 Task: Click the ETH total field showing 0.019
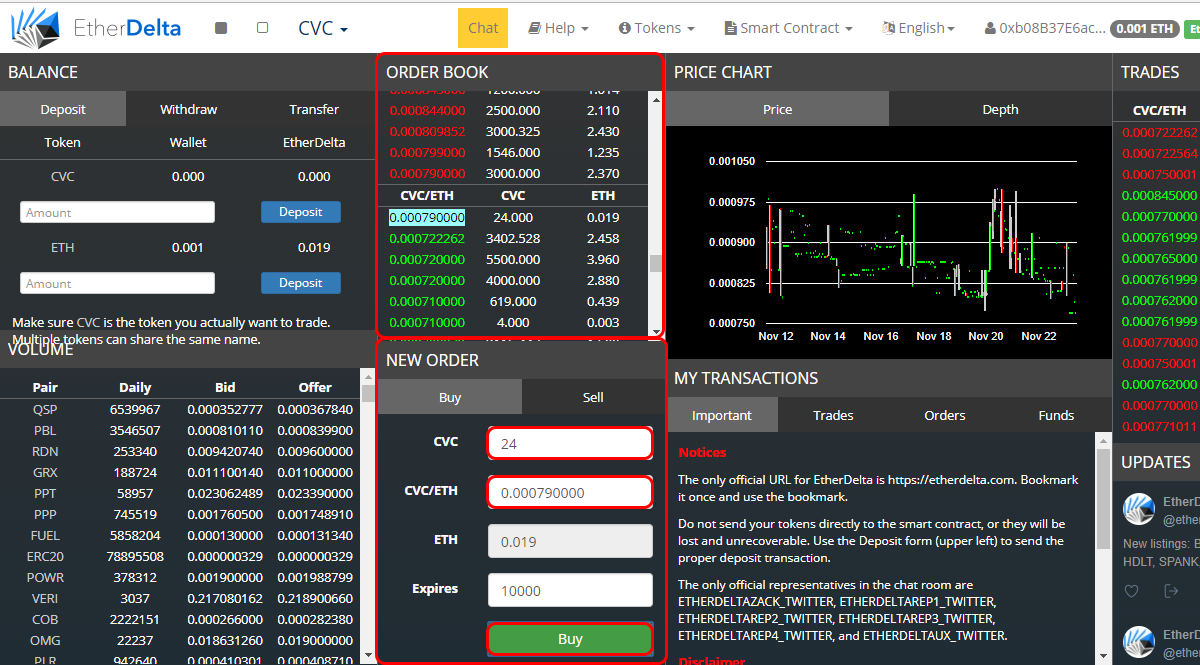coord(570,541)
